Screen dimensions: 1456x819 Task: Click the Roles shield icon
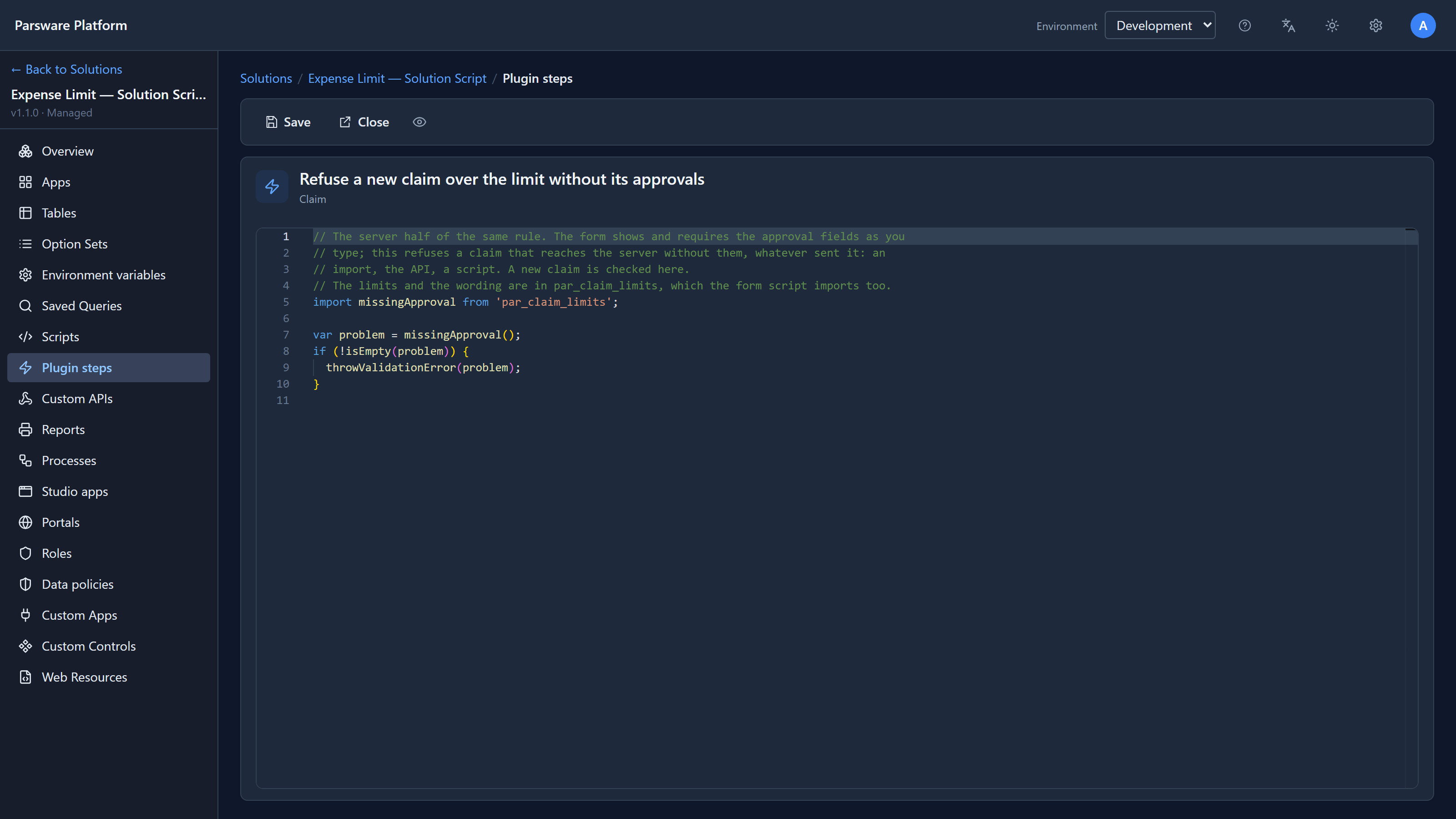point(25,553)
